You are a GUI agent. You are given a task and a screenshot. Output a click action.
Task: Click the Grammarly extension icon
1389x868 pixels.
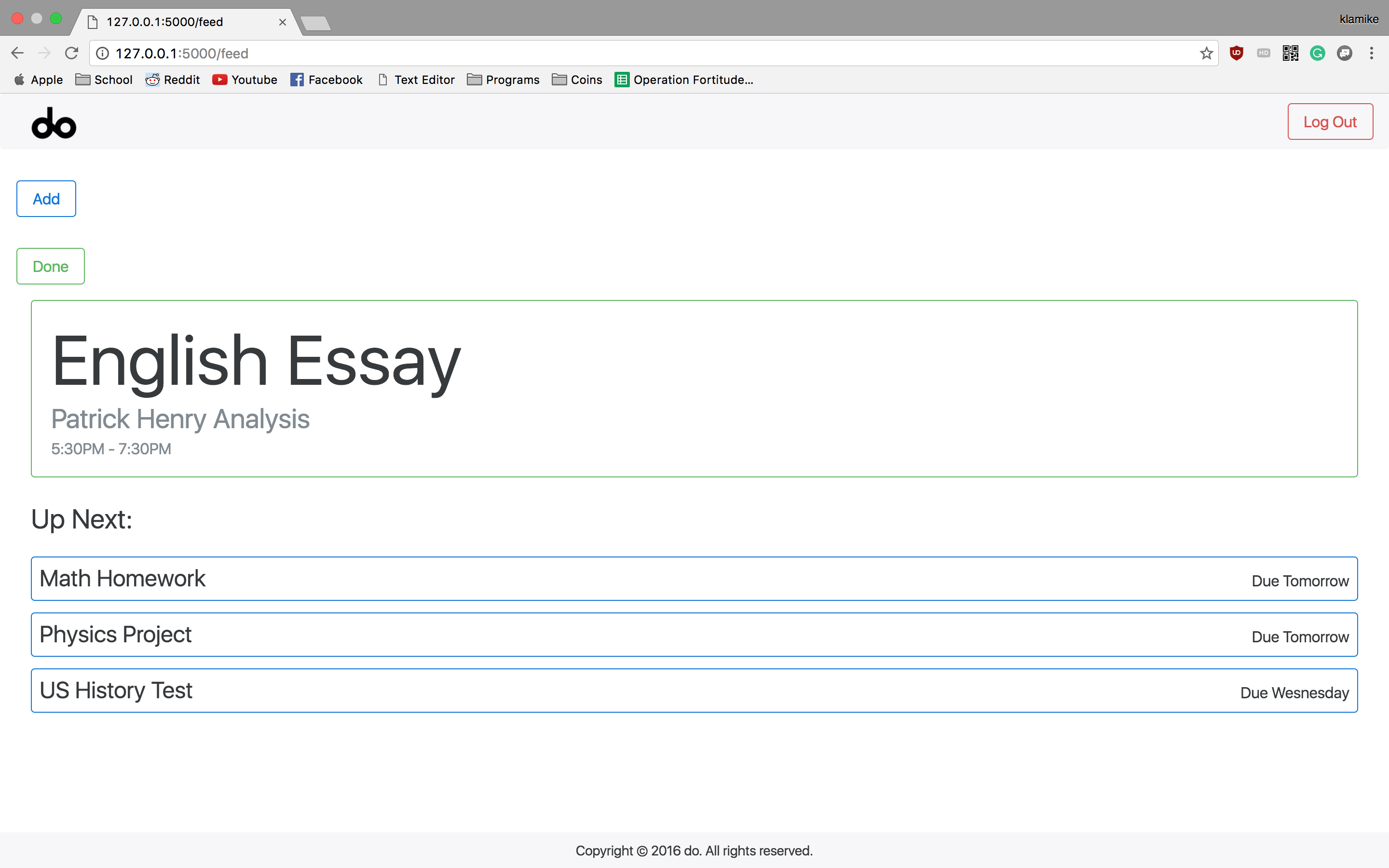[1317, 54]
